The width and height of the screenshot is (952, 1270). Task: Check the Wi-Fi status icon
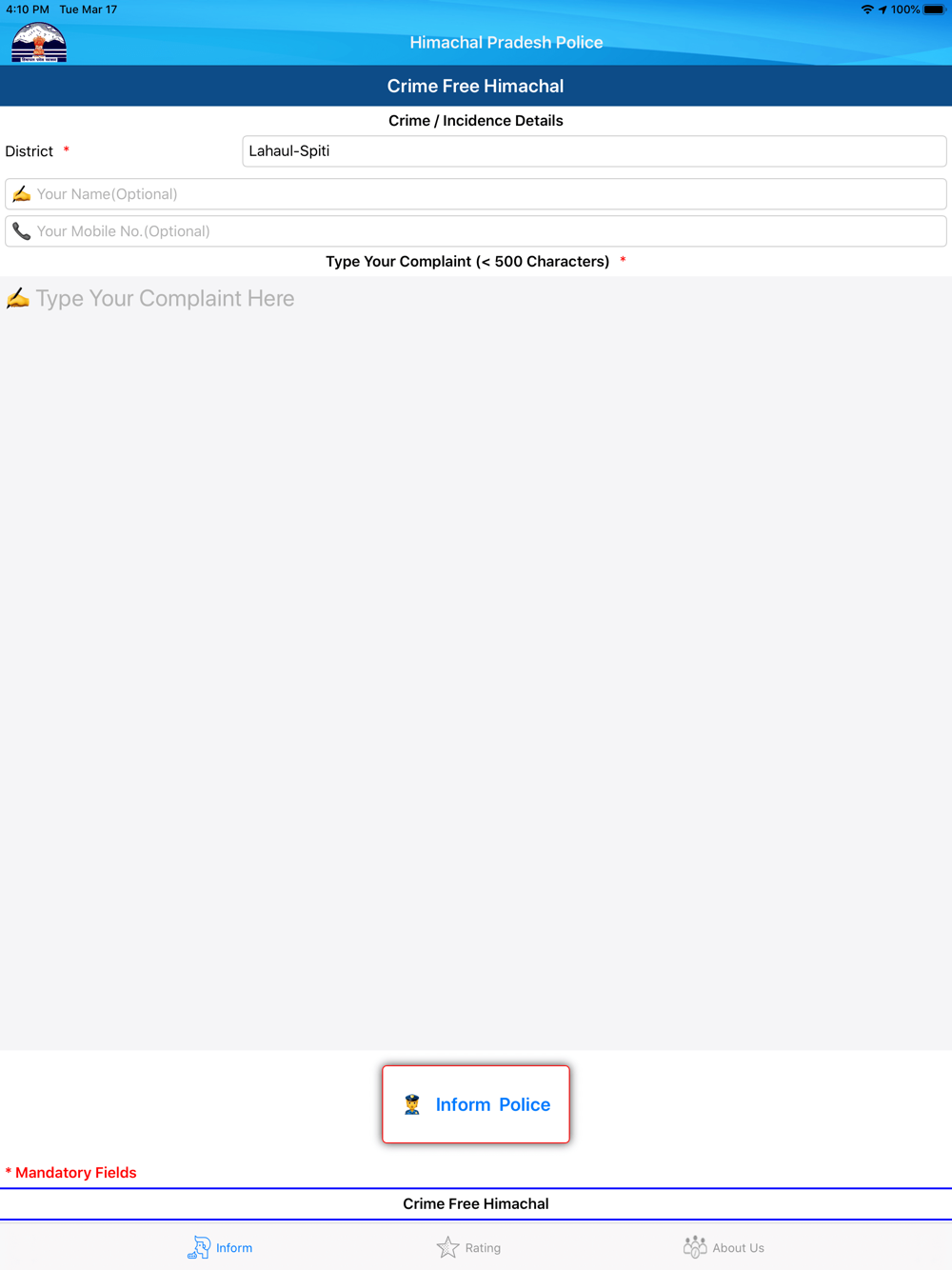[x=867, y=10]
